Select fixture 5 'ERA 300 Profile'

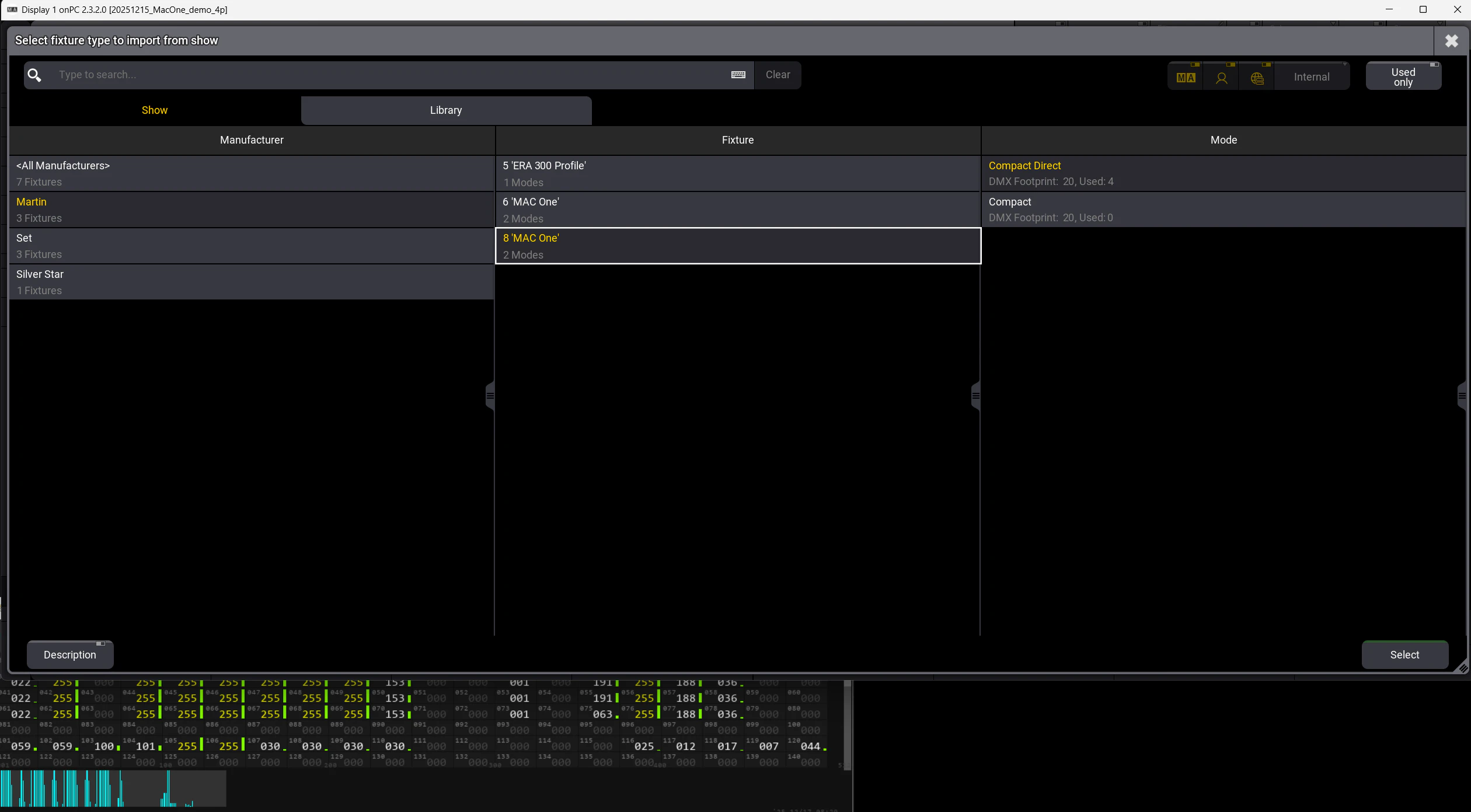[x=738, y=173]
